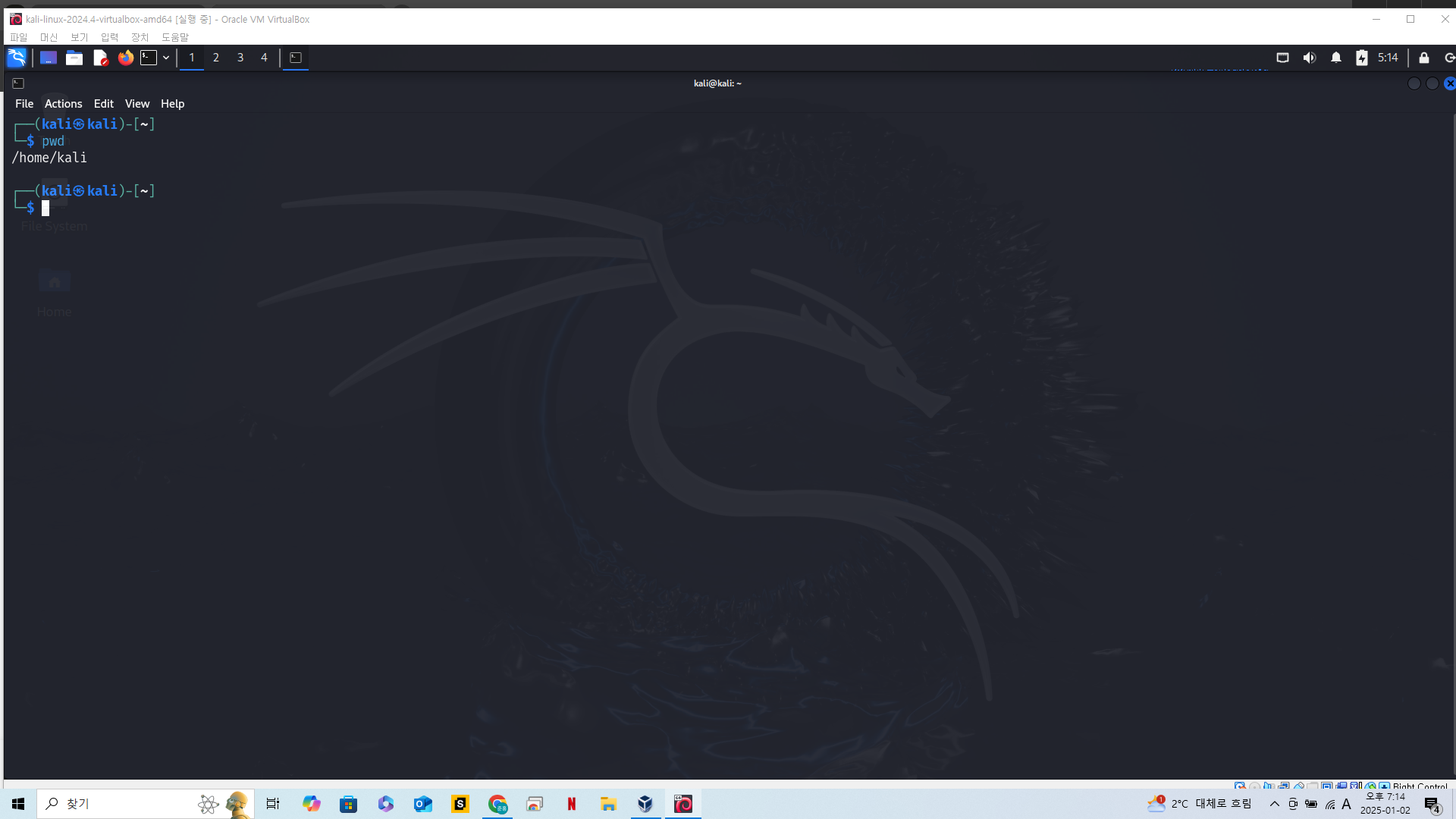This screenshot has width=1456, height=819.
Task: Open the terminal View menu
Action: [137, 104]
